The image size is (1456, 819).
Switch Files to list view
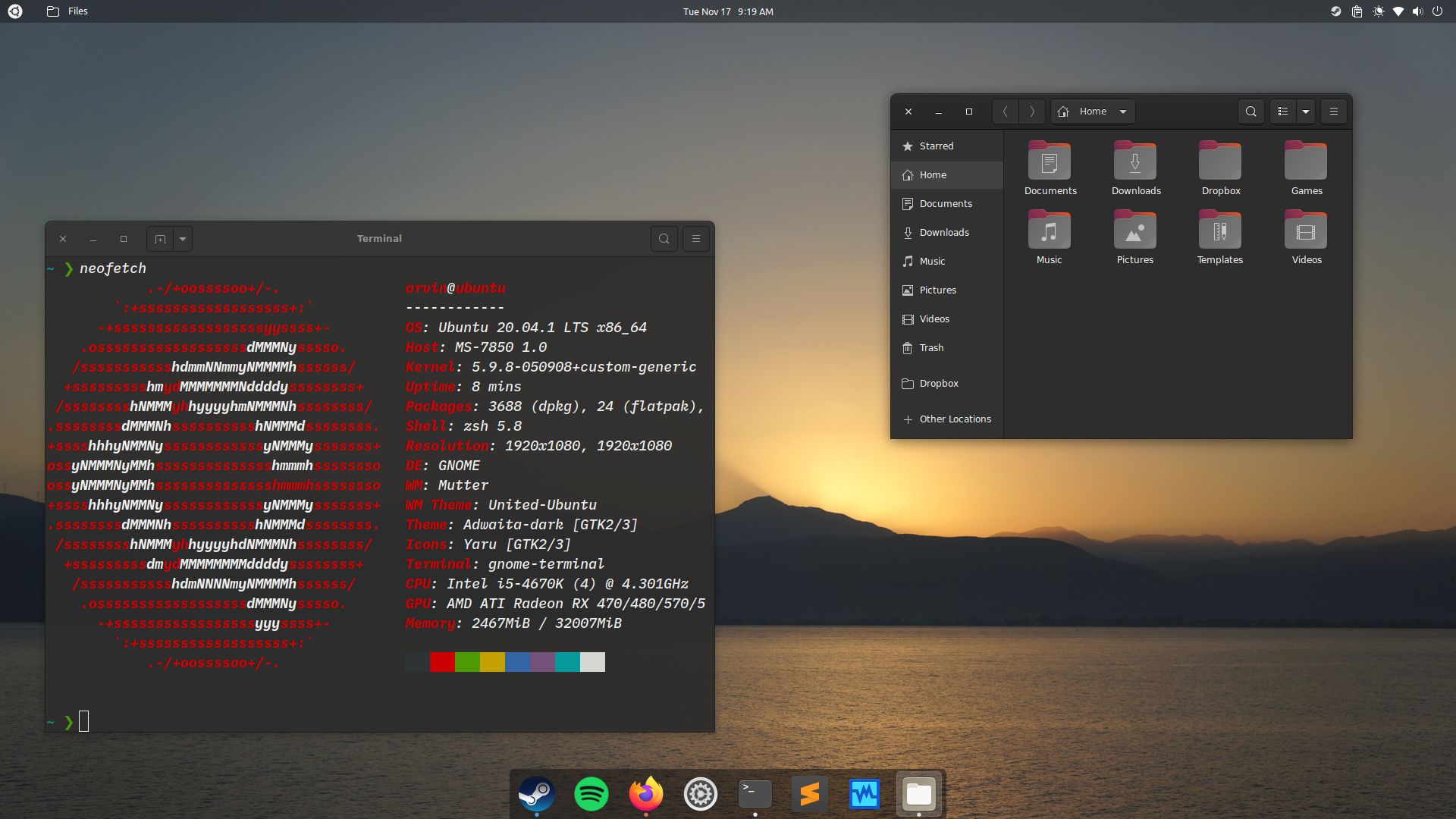click(1282, 111)
